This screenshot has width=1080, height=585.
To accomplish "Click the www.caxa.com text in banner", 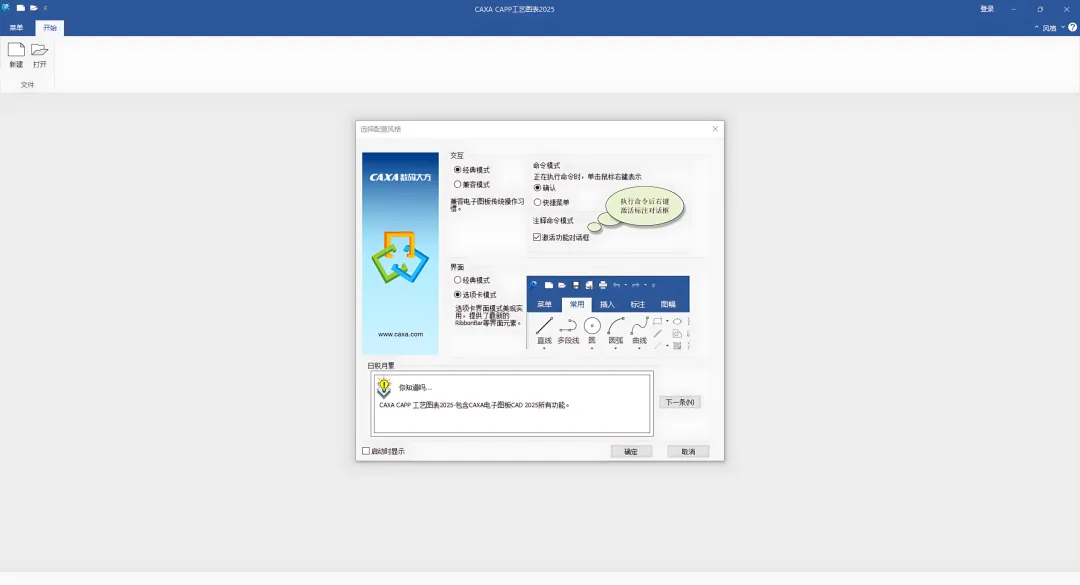I will [x=400, y=334].
